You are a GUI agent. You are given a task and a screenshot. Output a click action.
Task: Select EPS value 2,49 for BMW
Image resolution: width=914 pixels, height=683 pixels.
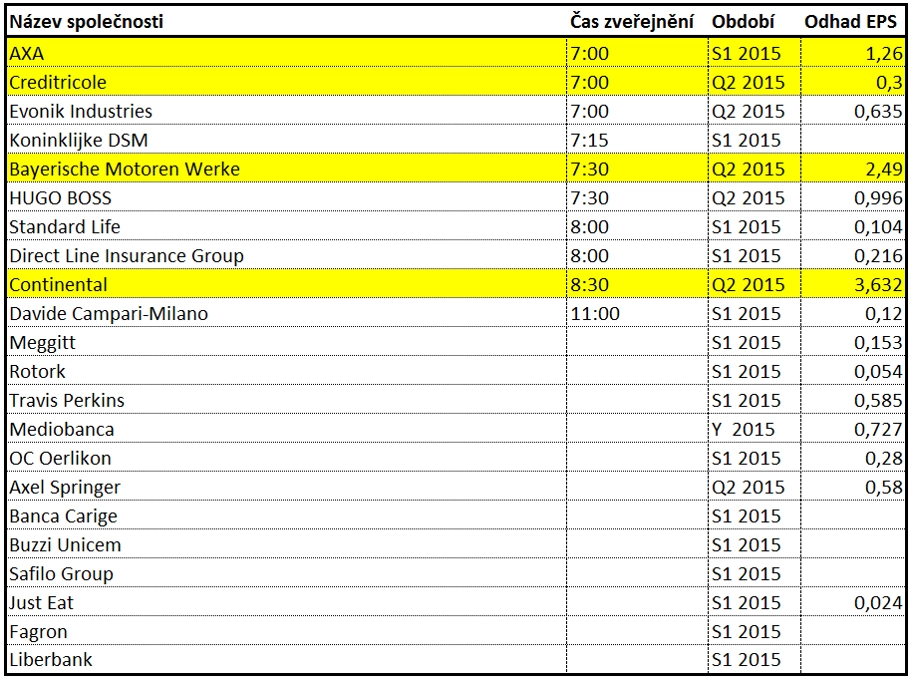pos(884,169)
